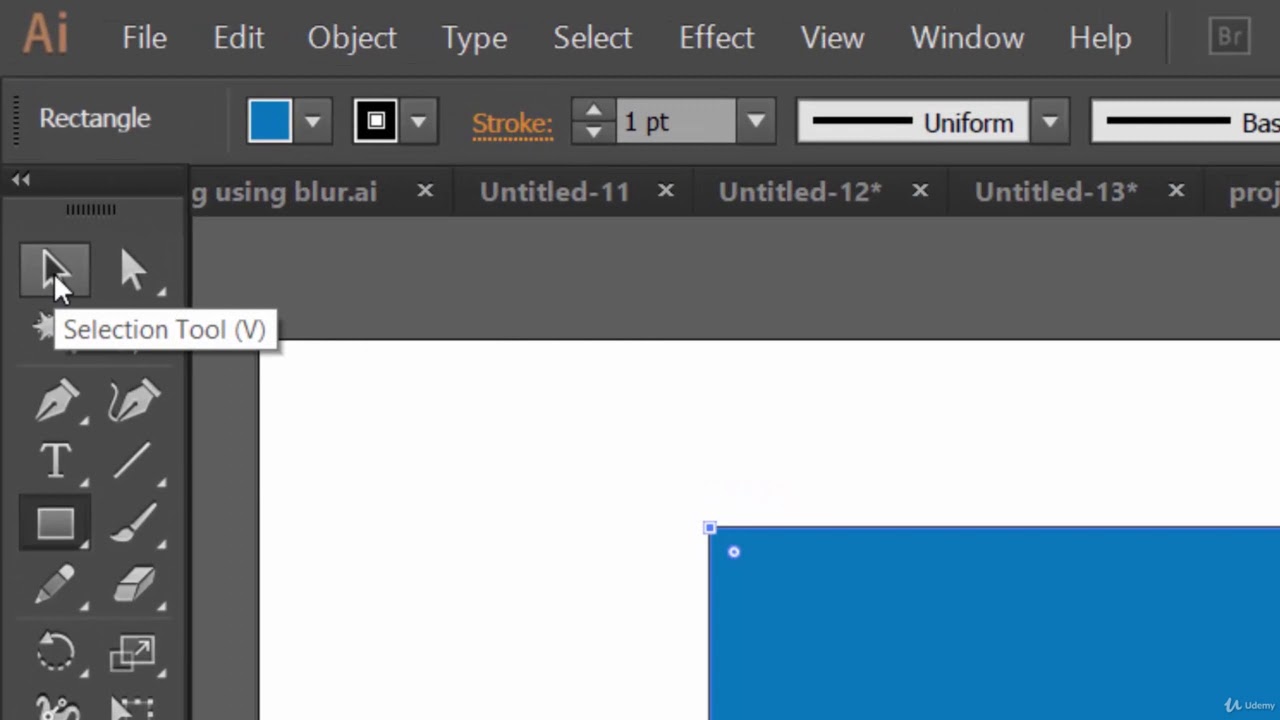
Task: Expand the stroke color dropdown arrow
Action: tap(418, 122)
